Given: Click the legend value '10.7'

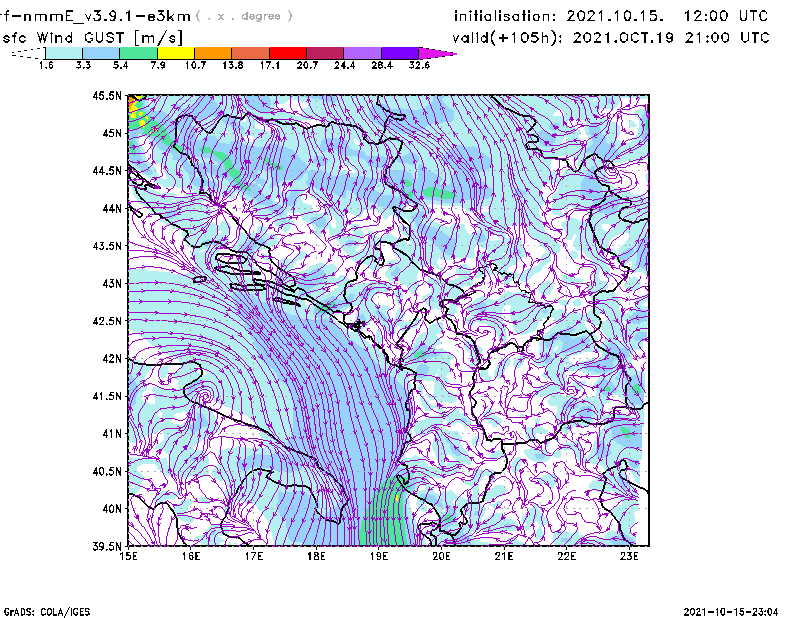Looking at the screenshot, I should coord(195,65).
